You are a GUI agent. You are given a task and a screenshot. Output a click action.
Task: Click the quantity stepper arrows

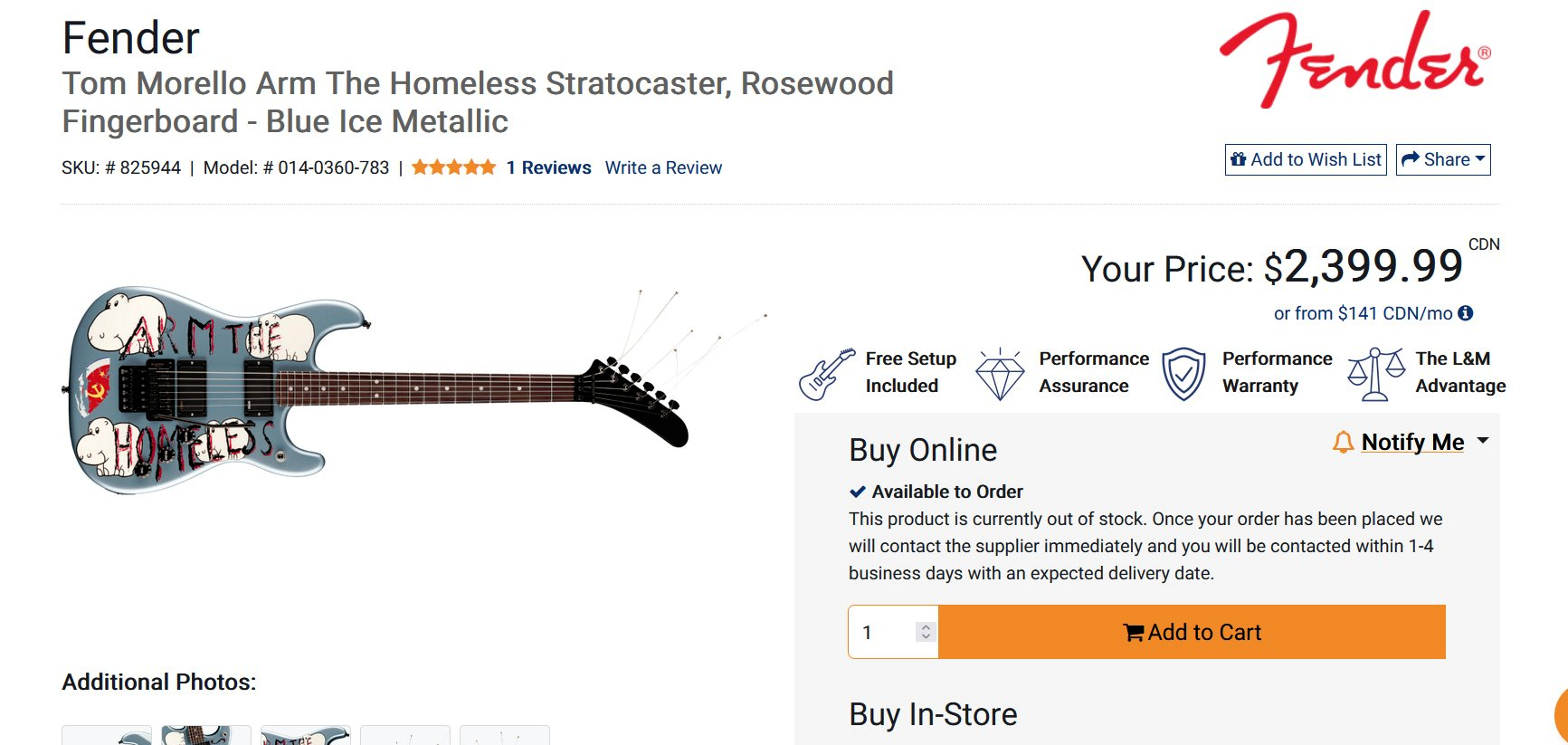[925, 632]
